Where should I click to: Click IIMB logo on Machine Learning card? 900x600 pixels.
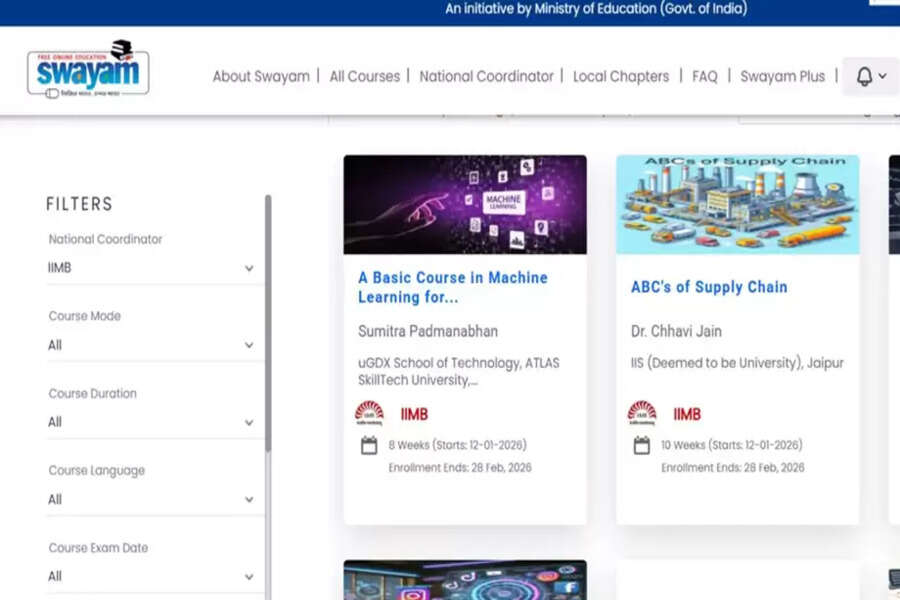point(369,413)
